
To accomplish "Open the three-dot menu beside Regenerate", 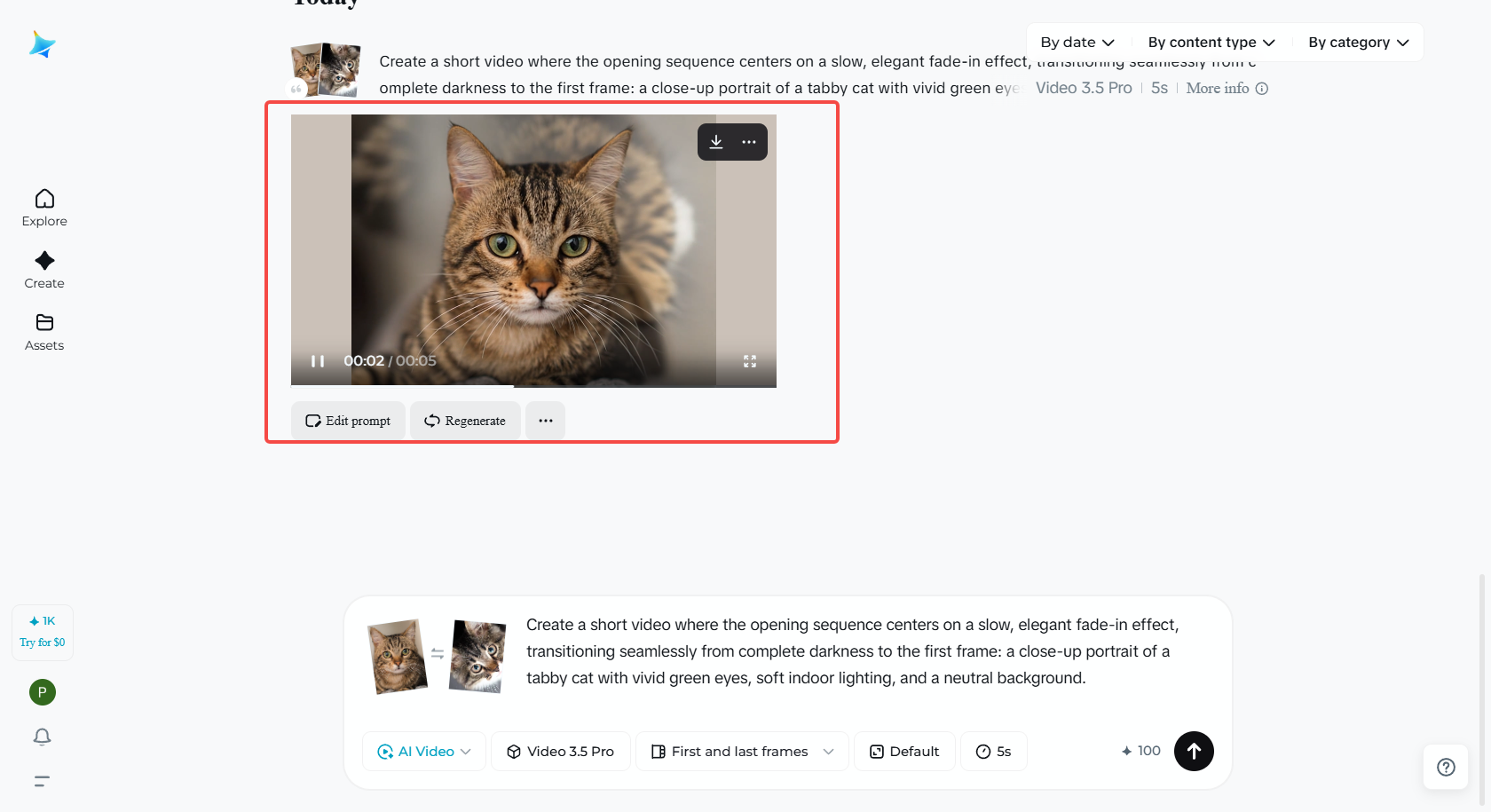I will point(546,421).
